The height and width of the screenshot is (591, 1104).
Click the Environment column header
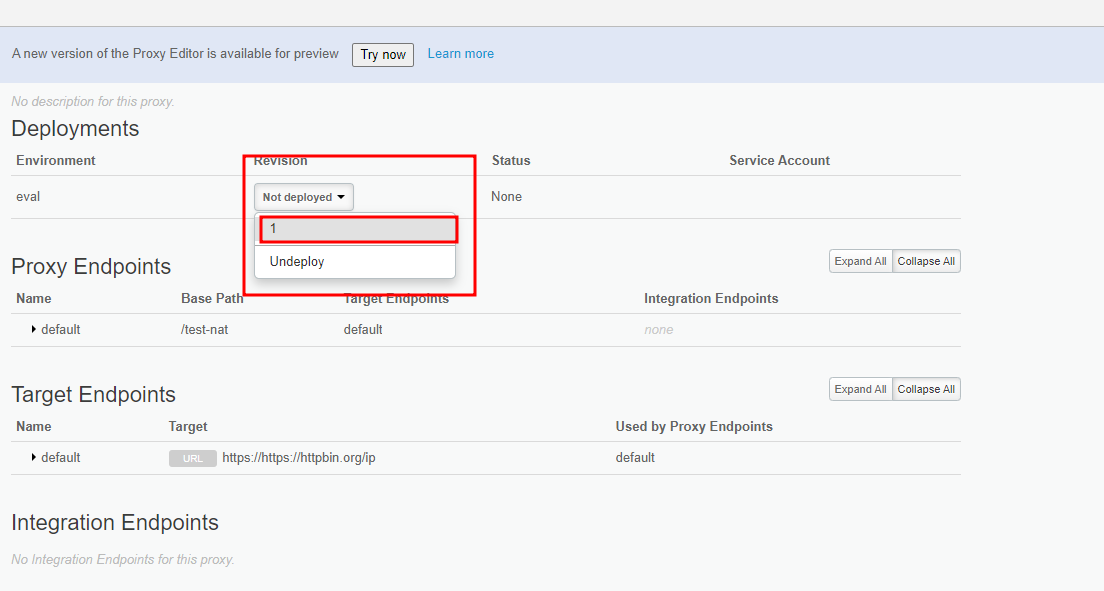(56, 161)
